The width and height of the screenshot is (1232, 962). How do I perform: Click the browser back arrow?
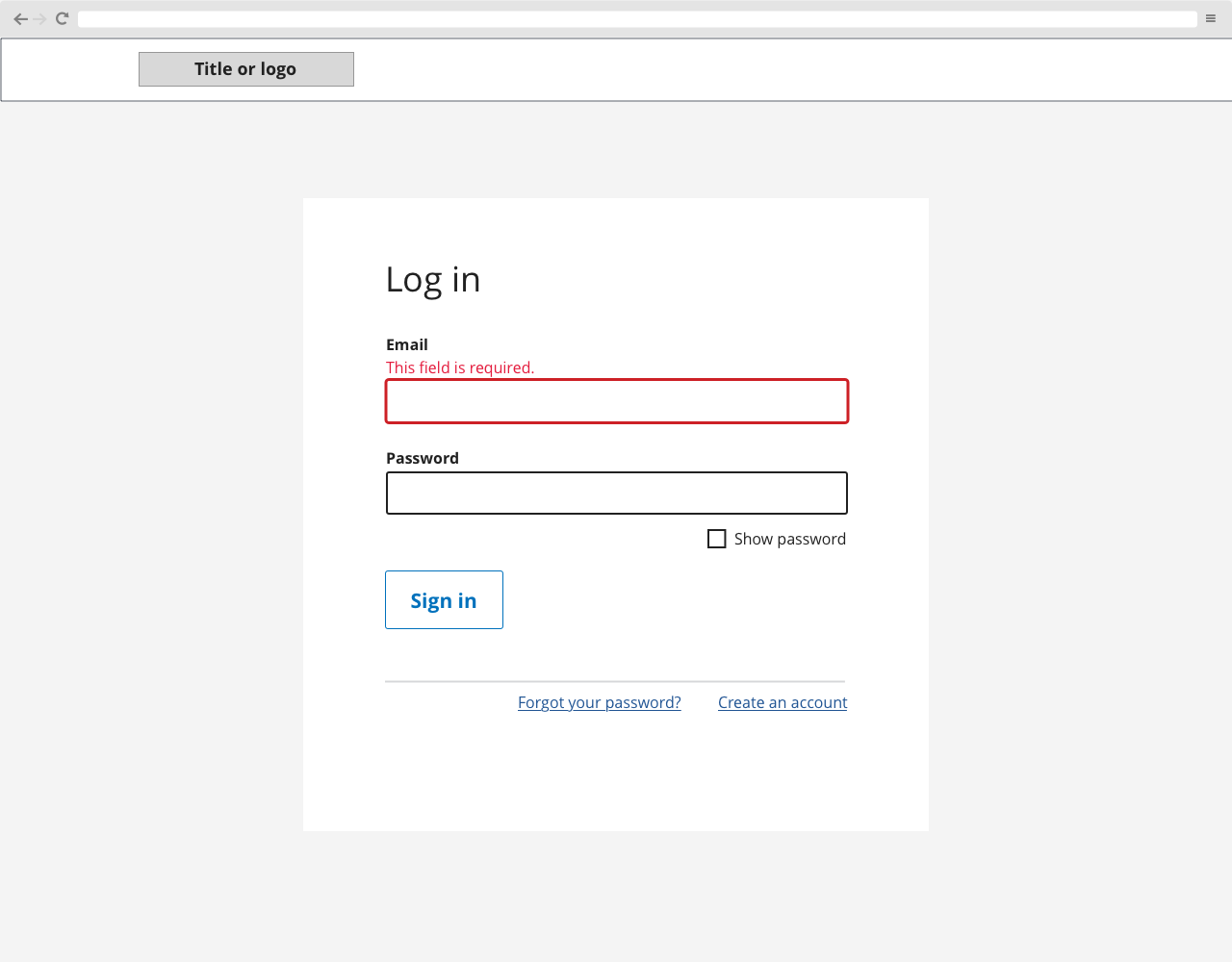(x=19, y=17)
